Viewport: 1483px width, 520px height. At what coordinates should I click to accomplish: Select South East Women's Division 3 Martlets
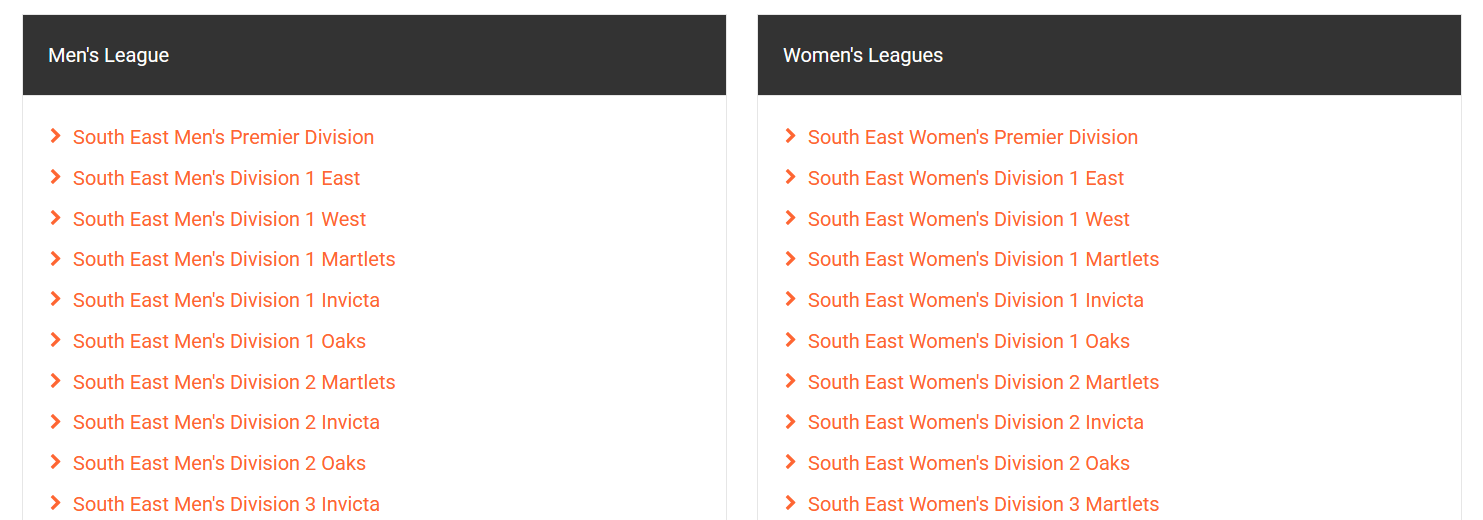tap(983, 504)
